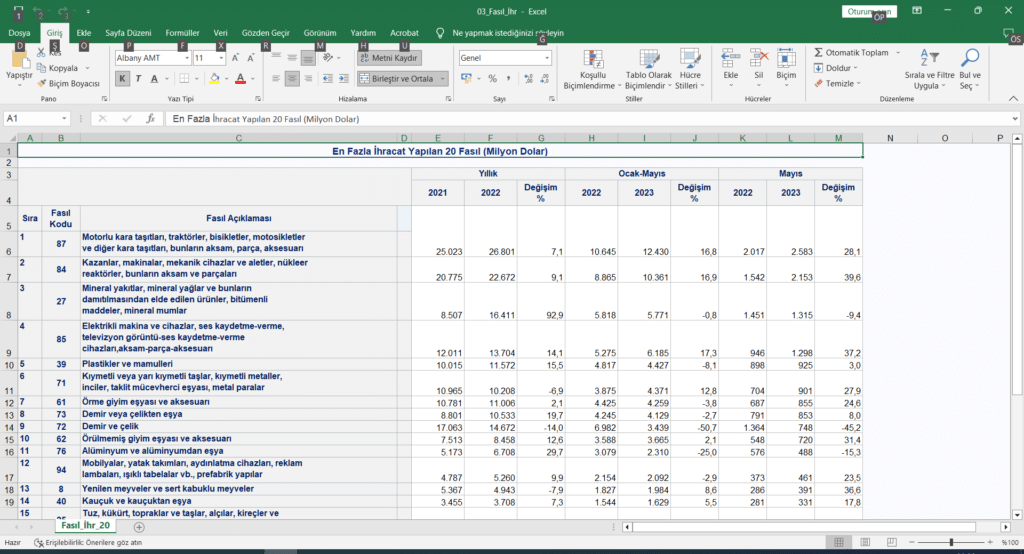Open the Temizle clear menu
This screenshot has width=1024, height=554.
click(837, 84)
